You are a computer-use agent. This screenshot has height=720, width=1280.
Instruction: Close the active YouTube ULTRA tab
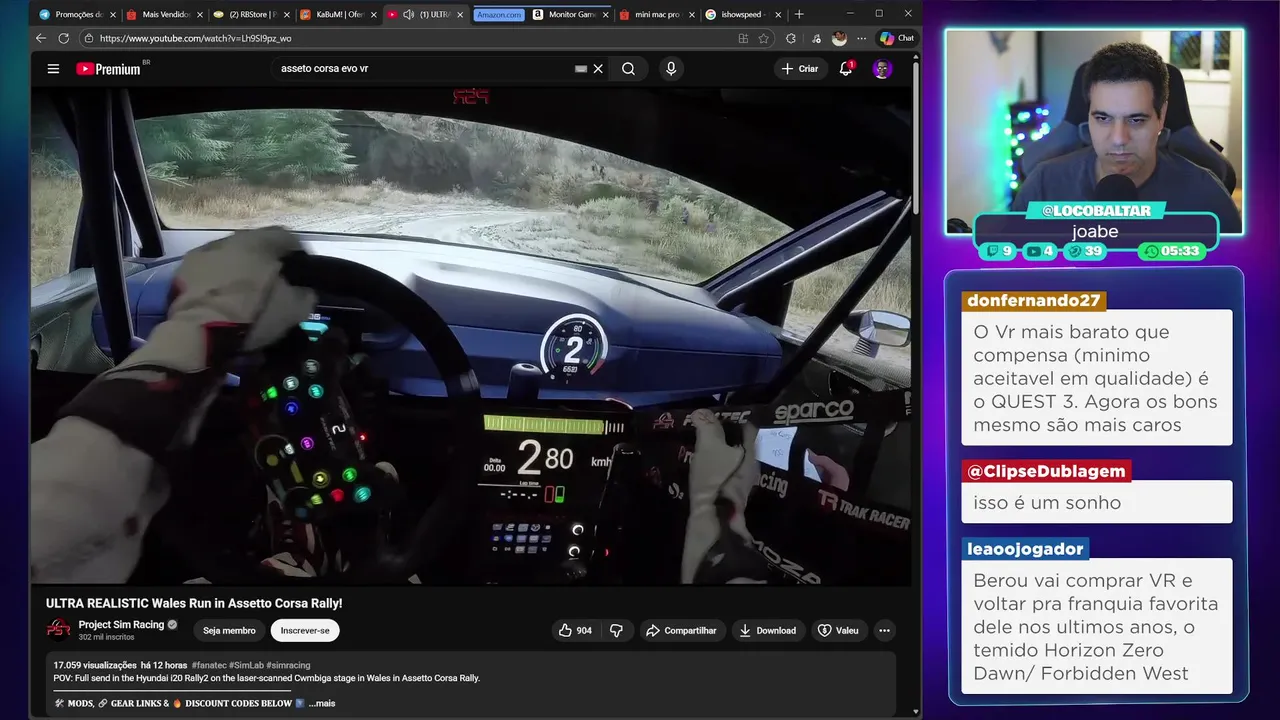(460, 14)
